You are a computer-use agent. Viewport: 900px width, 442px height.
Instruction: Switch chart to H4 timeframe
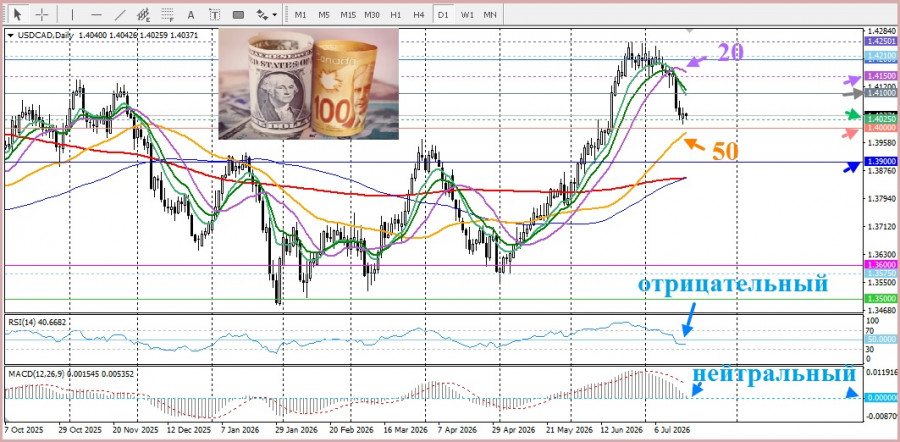(x=419, y=14)
